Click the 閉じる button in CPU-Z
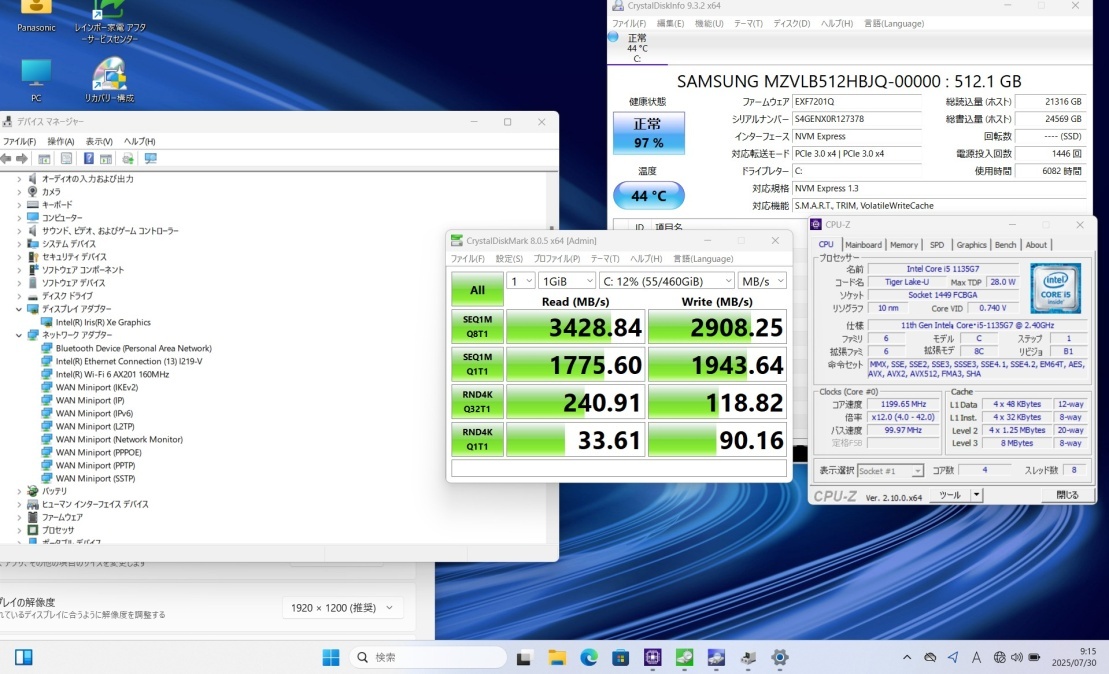The width and height of the screenshot is (1109, 674). pyautogui.click(x=1067, y=495)
